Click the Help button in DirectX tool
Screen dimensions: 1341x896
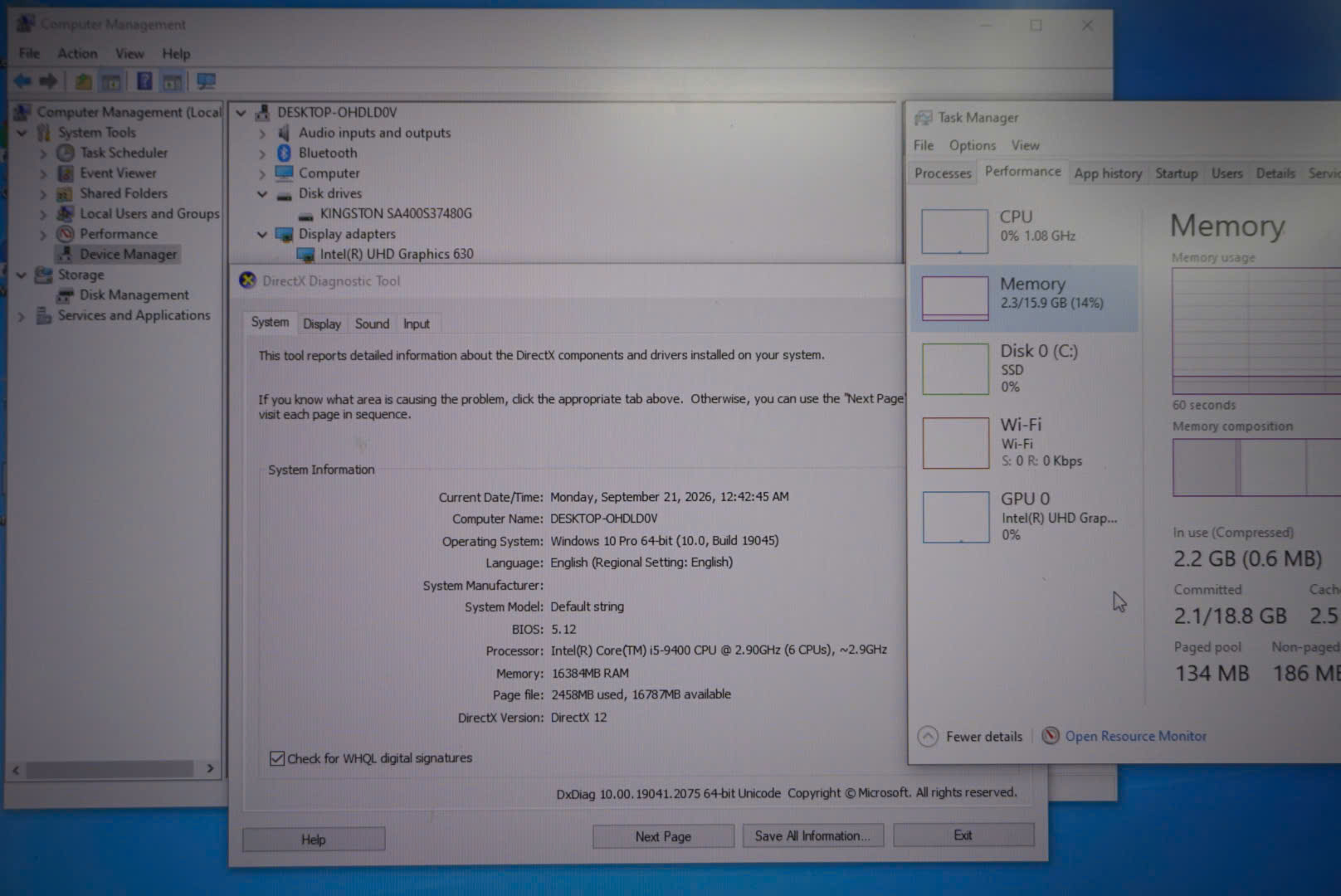click(x=314, y=840)
